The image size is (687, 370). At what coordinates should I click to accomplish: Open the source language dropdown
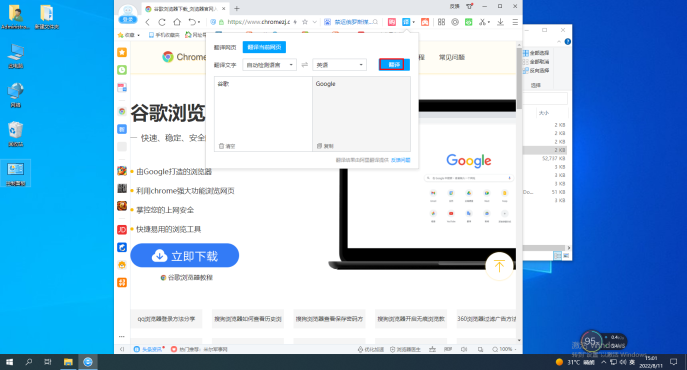point(269,65)
